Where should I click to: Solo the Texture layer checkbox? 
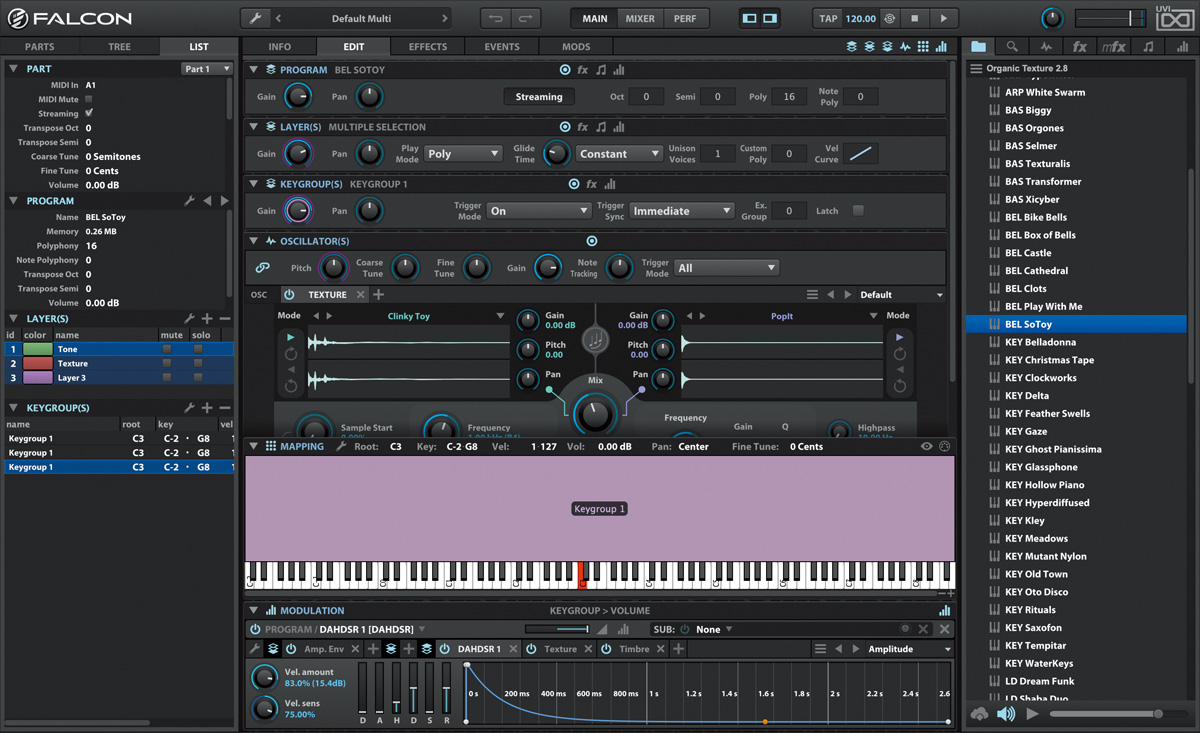pos(198,364)
